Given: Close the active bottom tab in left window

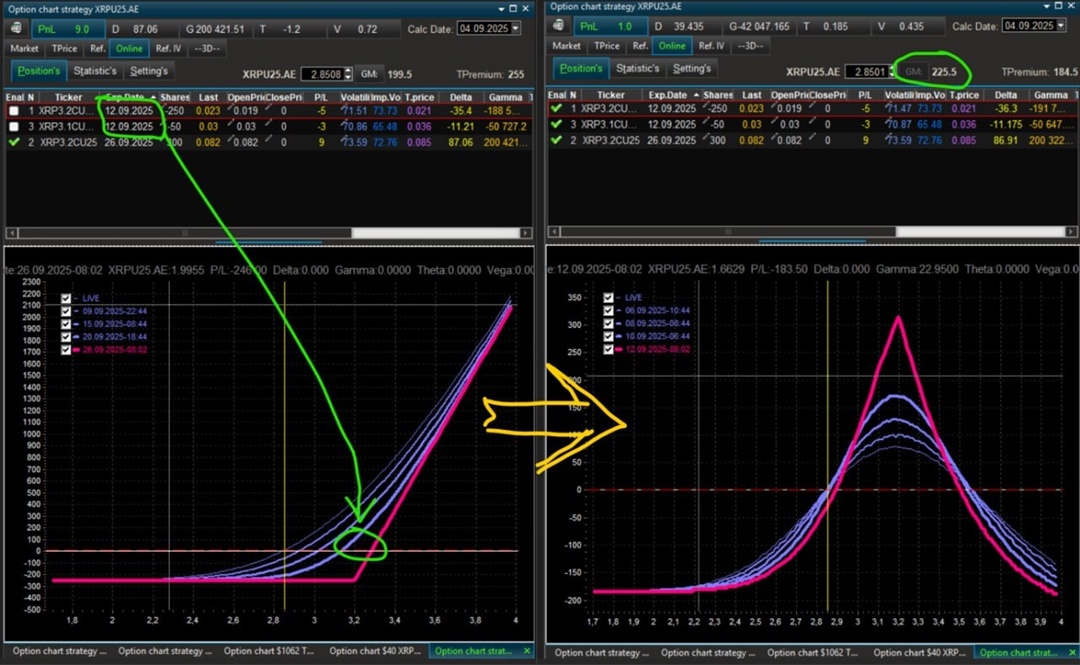Looking at the screenshot, I should coord(527,651).
